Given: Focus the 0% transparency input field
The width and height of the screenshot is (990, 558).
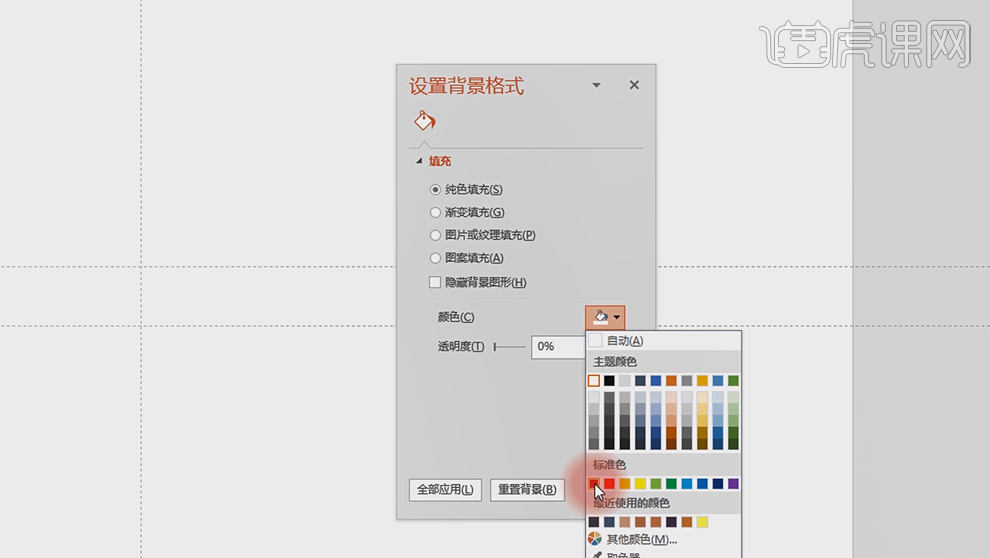Looking at the screenshot, I should click(x=558, y=347).
